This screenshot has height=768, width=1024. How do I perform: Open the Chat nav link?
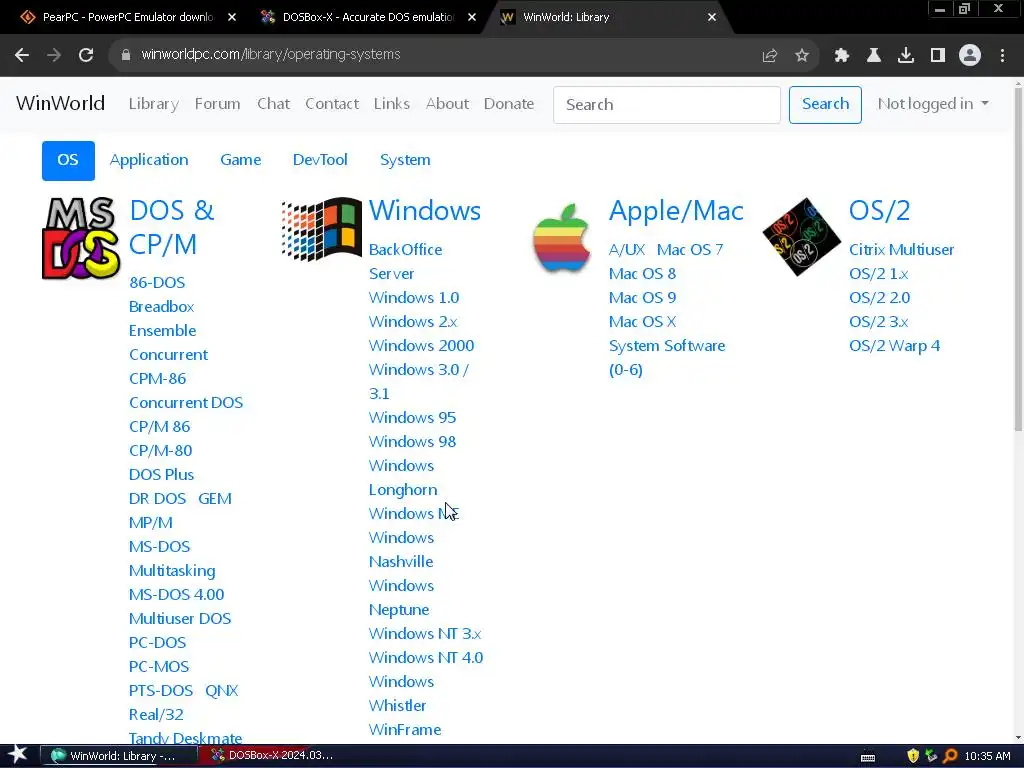273,104
